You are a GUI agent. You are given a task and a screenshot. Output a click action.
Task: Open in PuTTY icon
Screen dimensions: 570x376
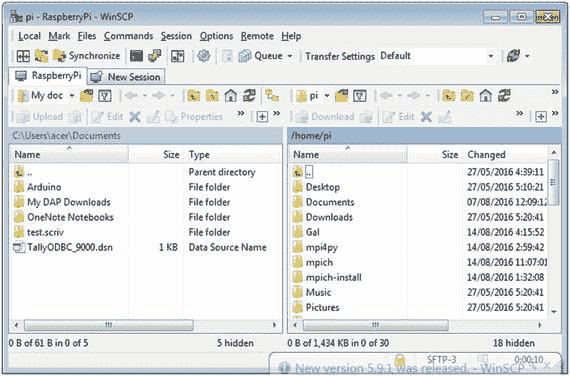pyautogui.click(x=155, y=56)
